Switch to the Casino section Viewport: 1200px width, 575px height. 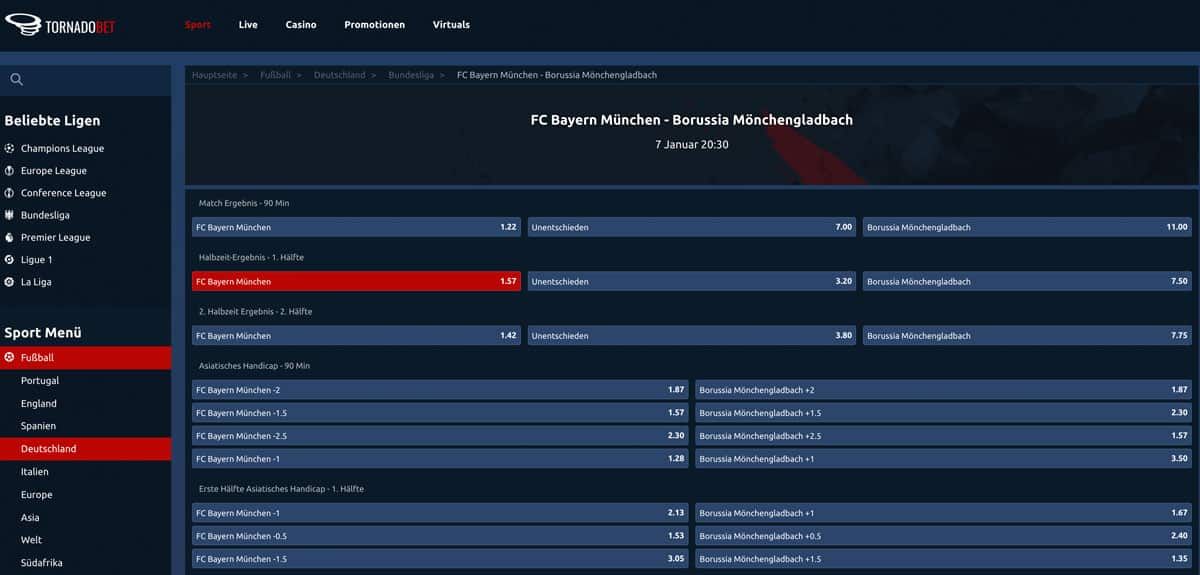click(x=301, y=25)
